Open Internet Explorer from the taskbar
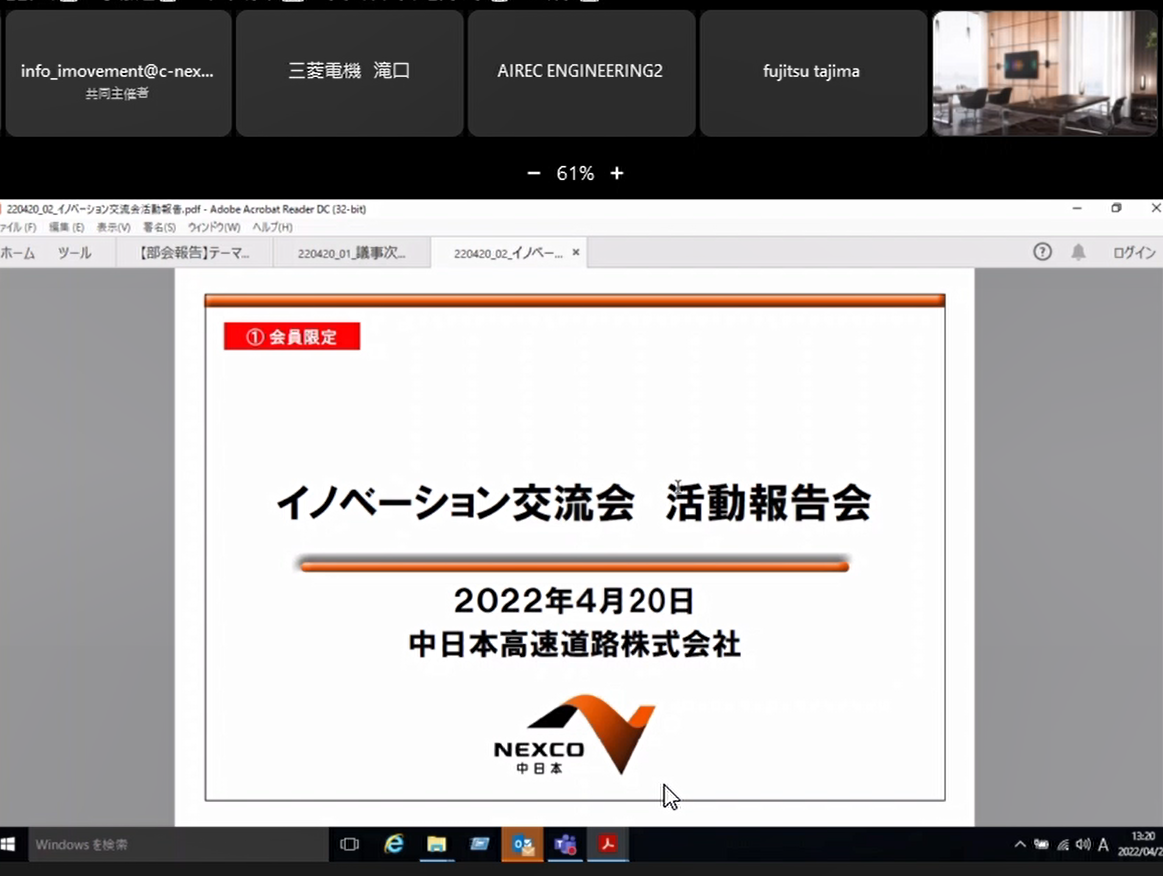Screen dimensions: 1163x876 [x=394, y=844]
